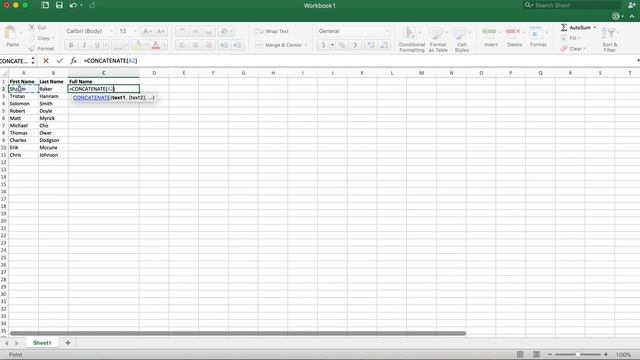
Task: Increase font size with larger A icon
Action: tap(146, 31)
